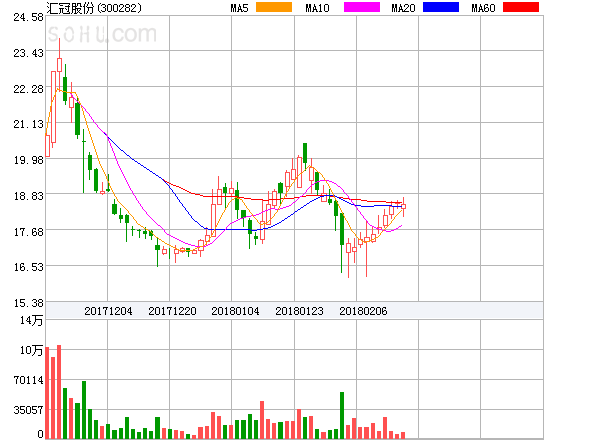Click the 18.83 price axis label

coord(28,196)
